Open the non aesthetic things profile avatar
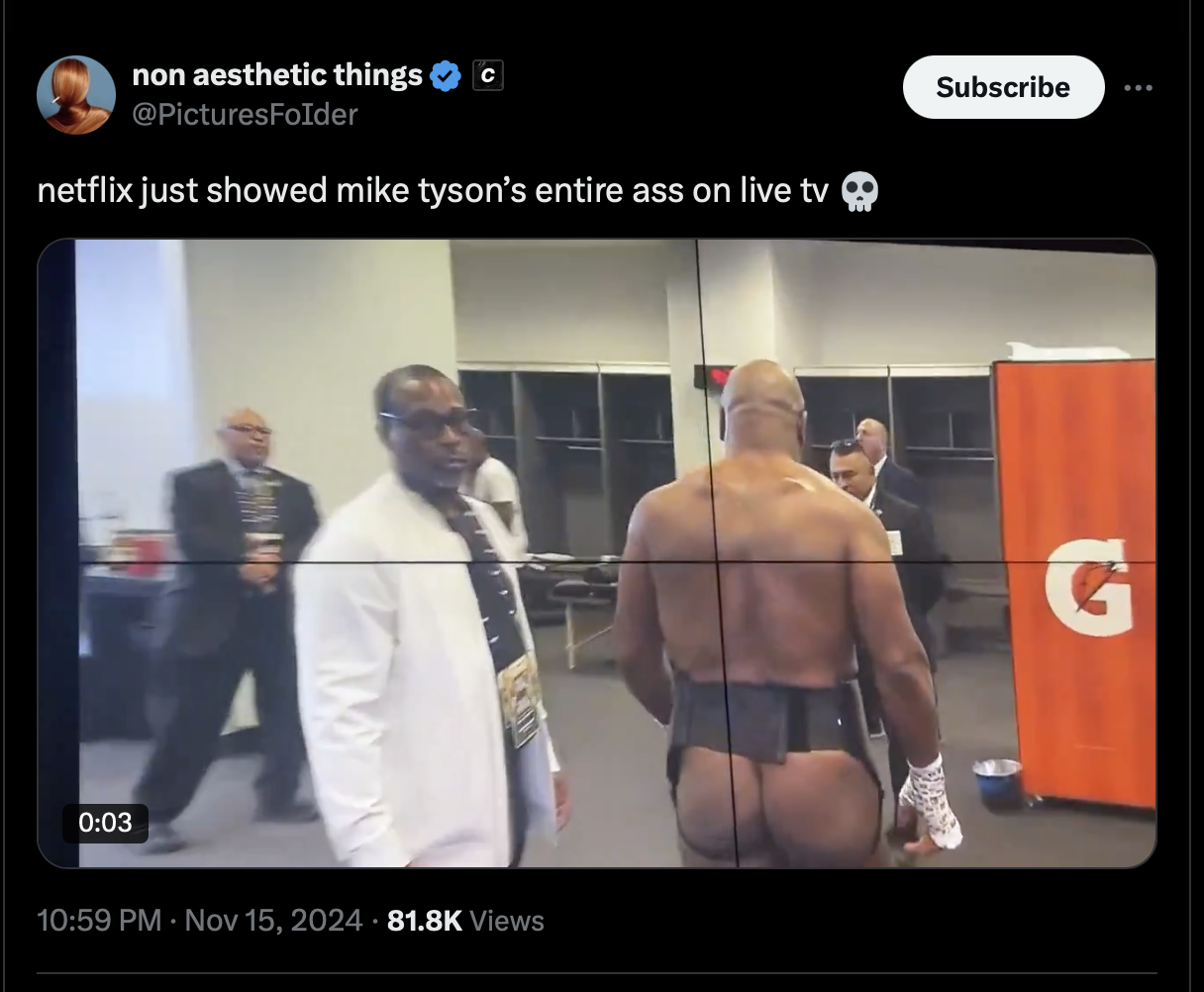The image size is (1204, 992). point(76,95)
